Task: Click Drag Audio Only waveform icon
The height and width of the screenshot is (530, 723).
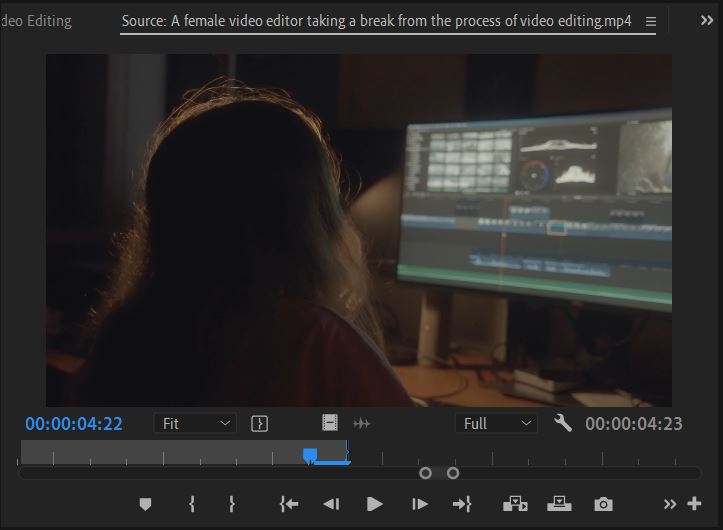Action: (362, 423)
